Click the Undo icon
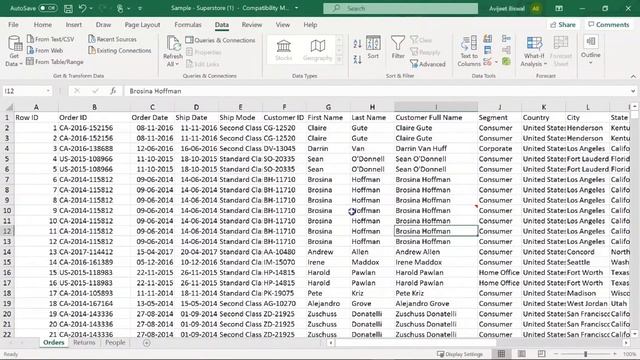Viewport: 640px width, 360px height. [x=82, y=8]
